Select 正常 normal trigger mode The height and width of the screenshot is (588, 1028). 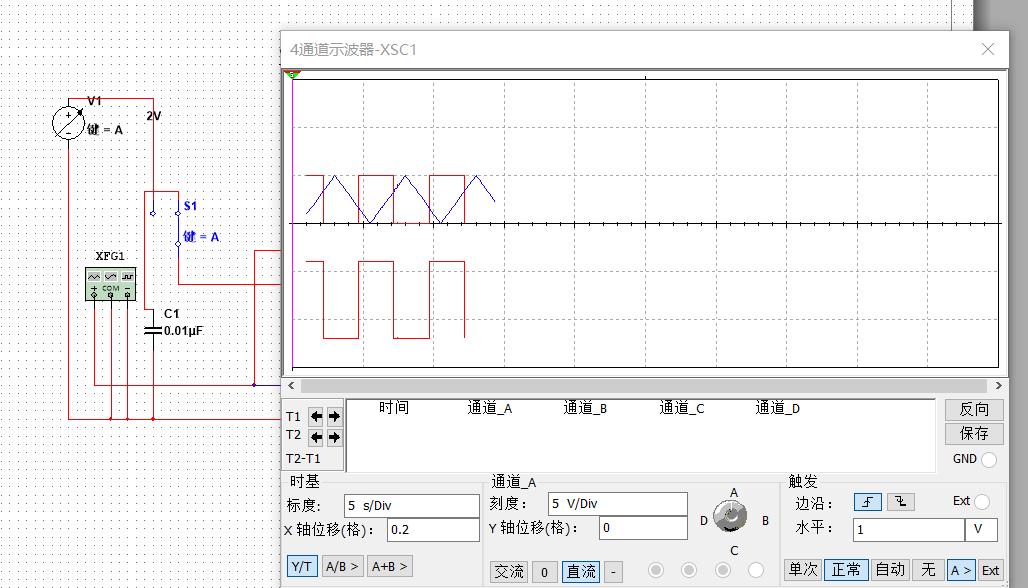846,570
